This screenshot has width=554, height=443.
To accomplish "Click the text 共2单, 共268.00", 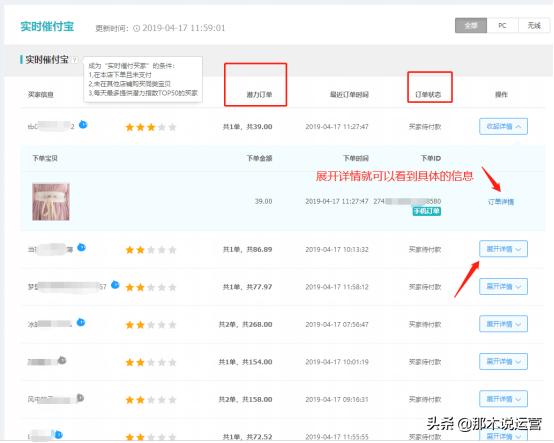I will [245, 324].
